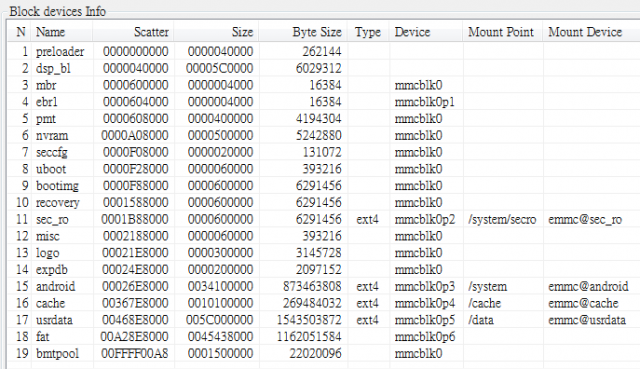
Task: Click the Type column header
Action: point(368,32)
